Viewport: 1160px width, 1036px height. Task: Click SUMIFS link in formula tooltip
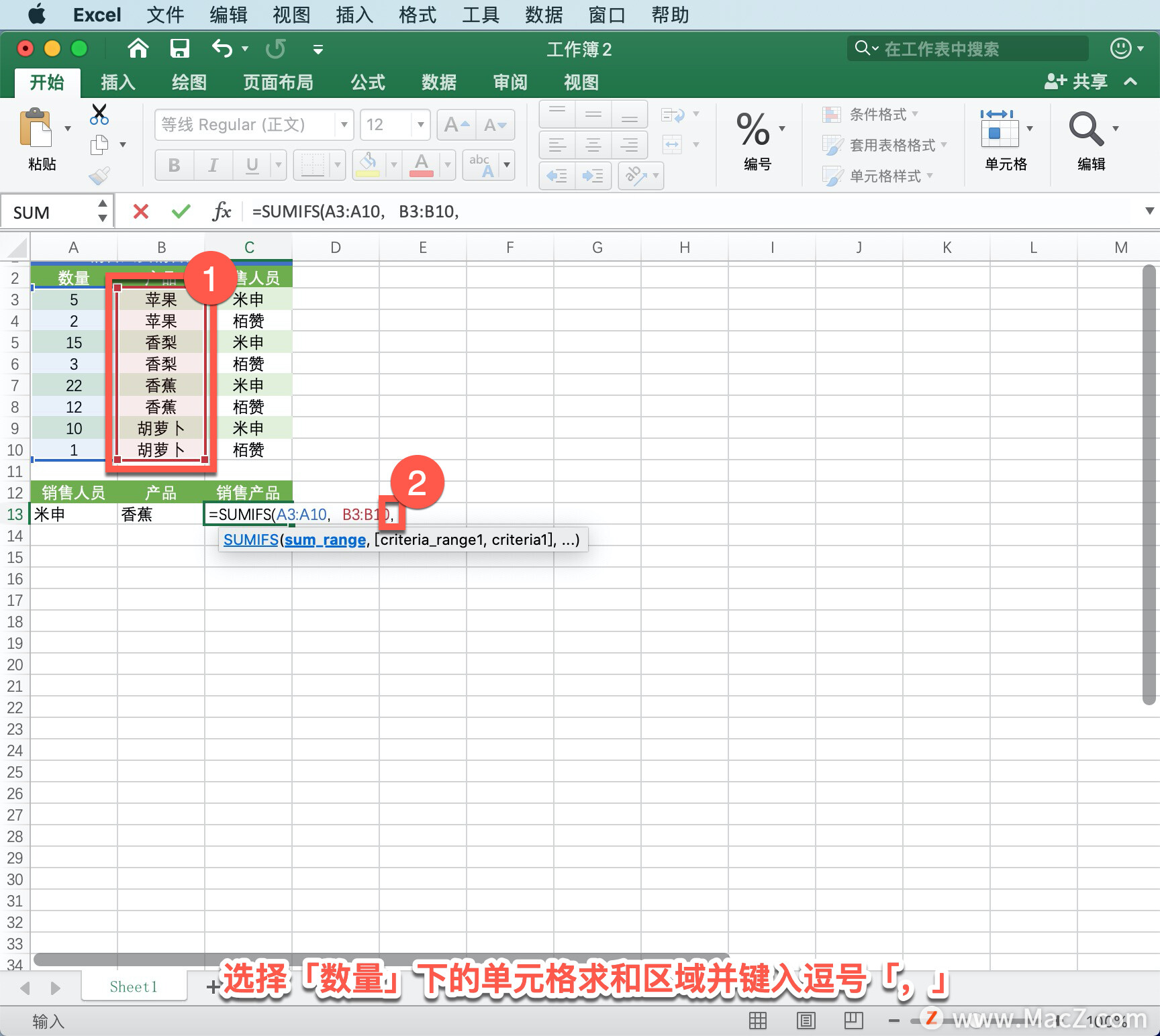[x=251, y=539]
